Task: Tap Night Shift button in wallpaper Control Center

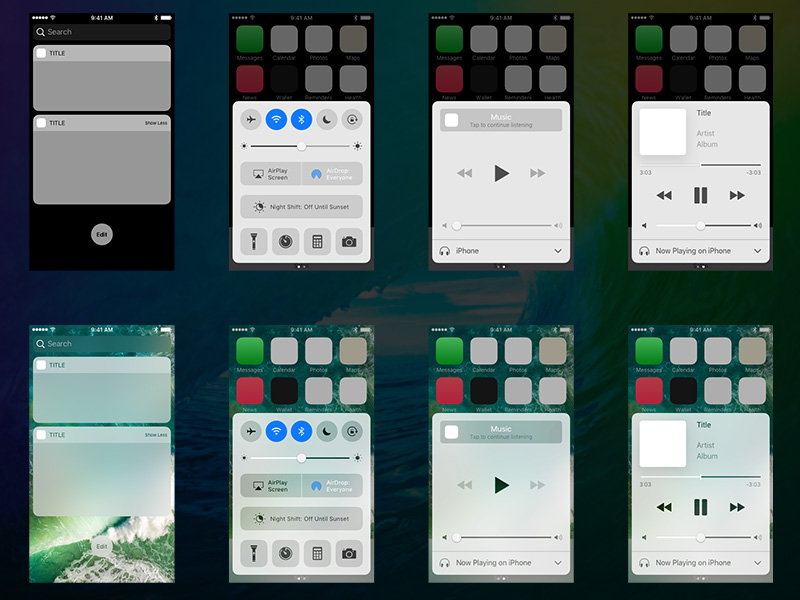Action: pos(302,518)
